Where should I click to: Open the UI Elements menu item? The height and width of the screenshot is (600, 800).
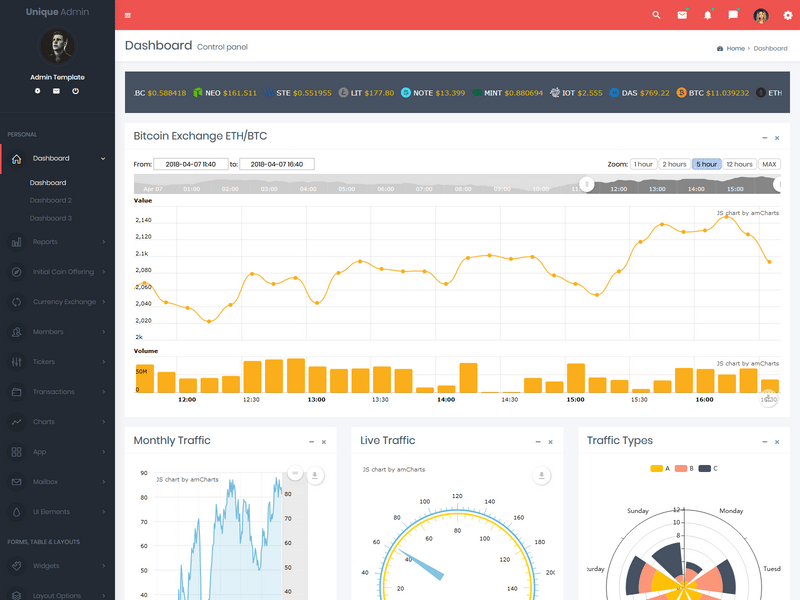(57, 512)
